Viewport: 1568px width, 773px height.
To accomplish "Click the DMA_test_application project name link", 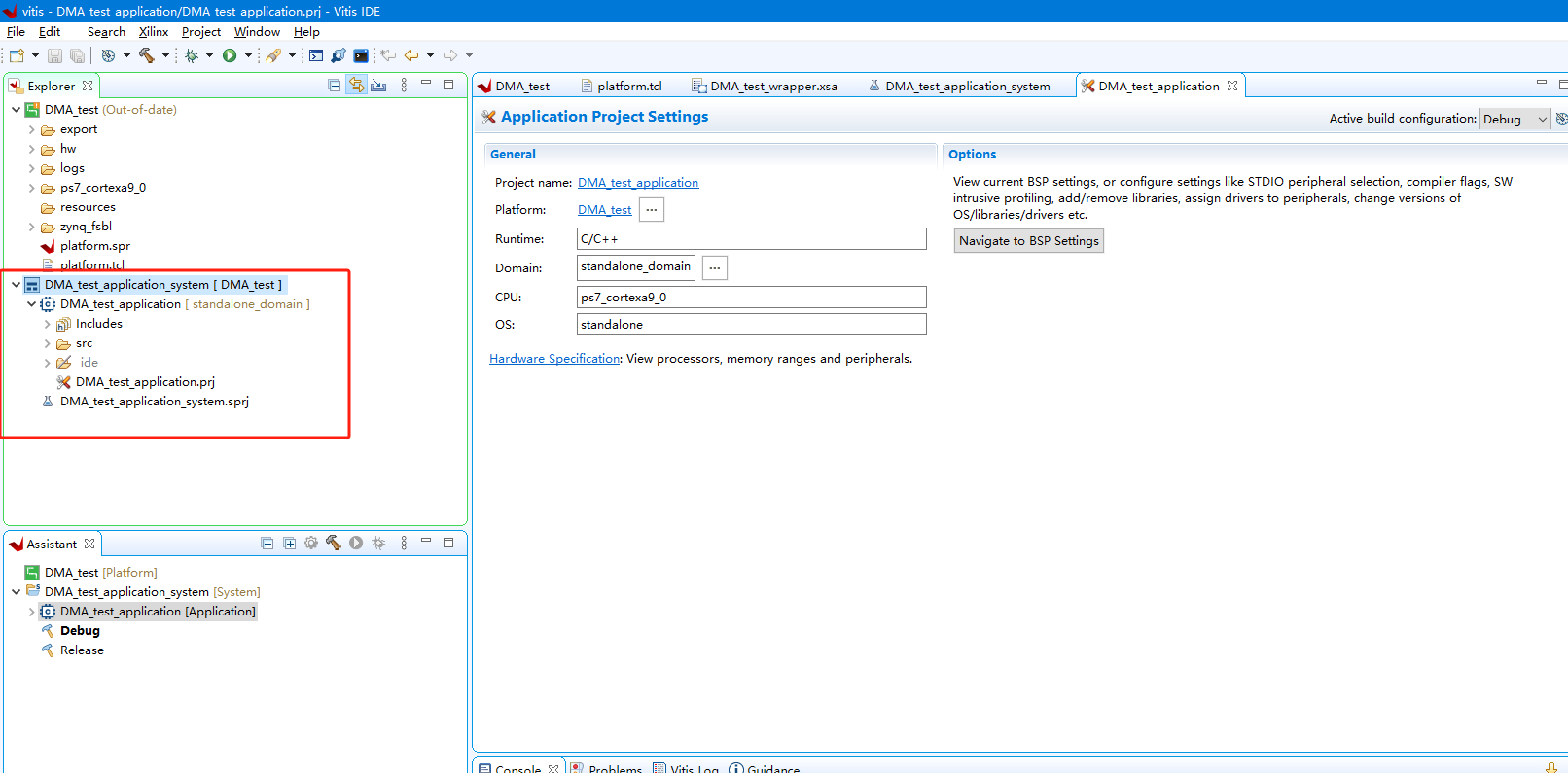I will [638, 183].
